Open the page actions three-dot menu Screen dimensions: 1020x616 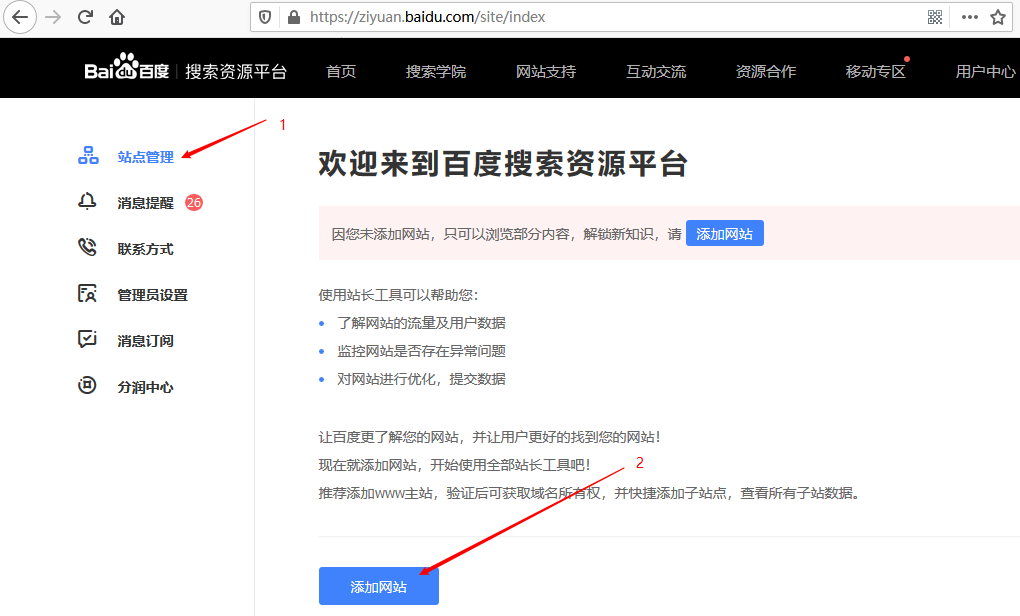pyautogui.click(x=969, y=17)
